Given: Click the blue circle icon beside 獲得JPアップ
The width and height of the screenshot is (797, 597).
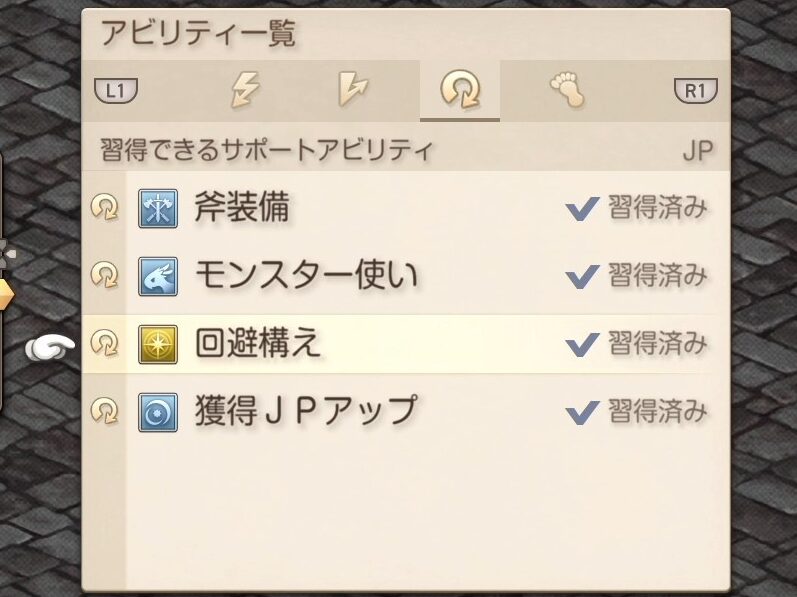Looking at the screenshot, I should click(158, 411).
